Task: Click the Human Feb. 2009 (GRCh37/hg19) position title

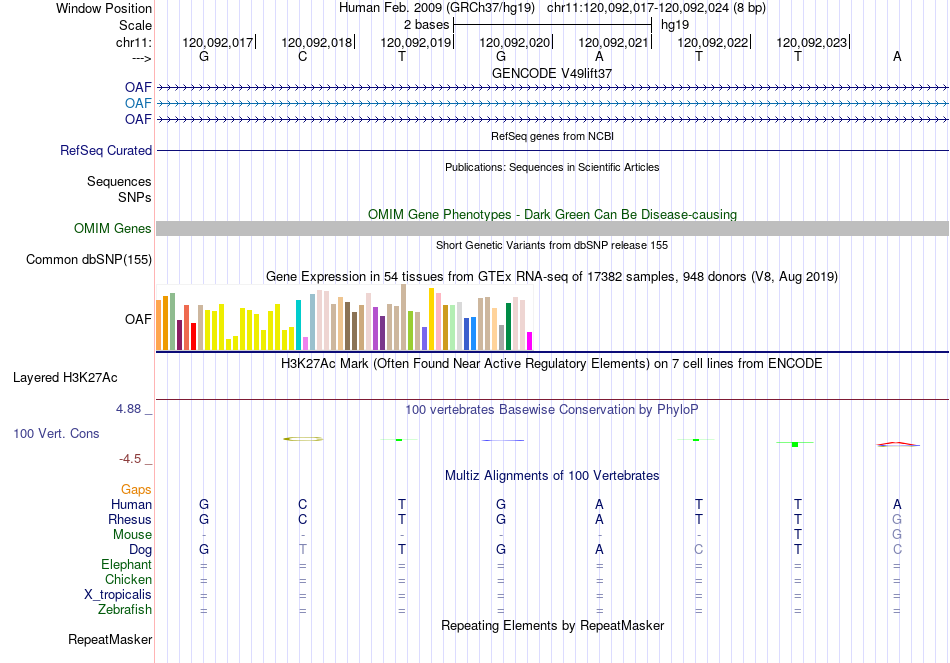Action: click(437, 8)
